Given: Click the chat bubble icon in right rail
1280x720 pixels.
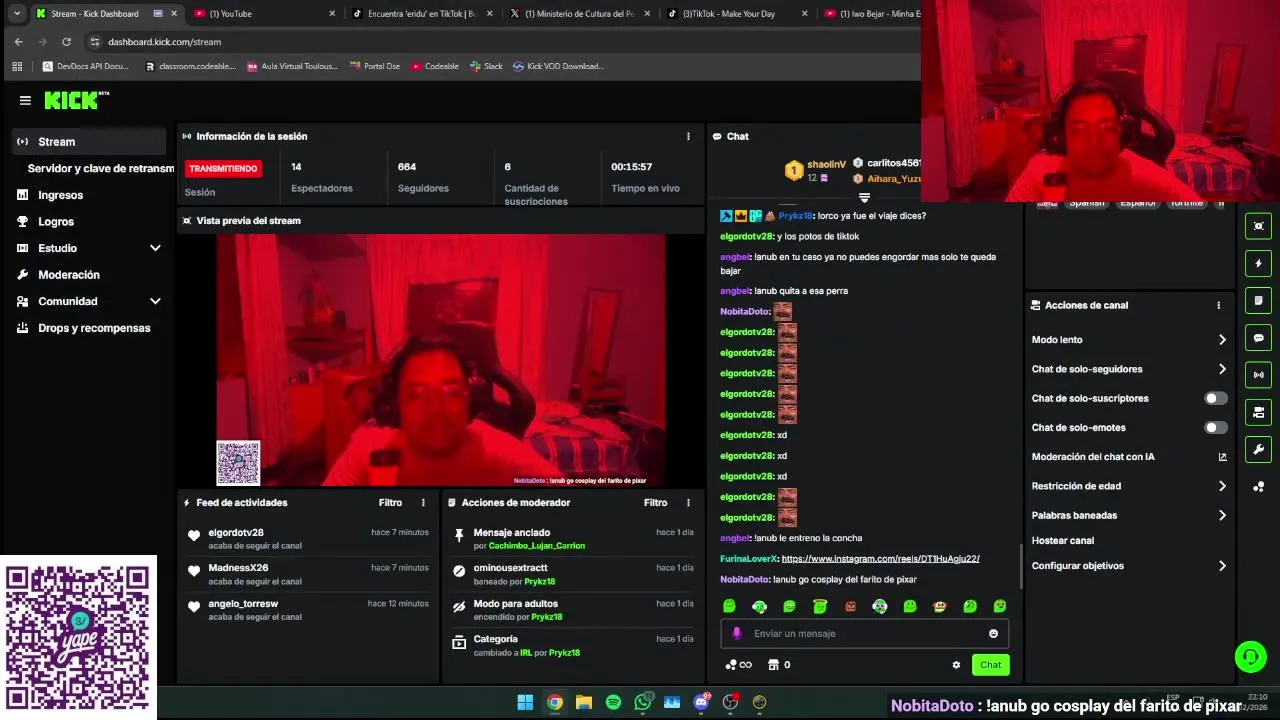Looking at the screenshot, I should [x=1258, y=338].
